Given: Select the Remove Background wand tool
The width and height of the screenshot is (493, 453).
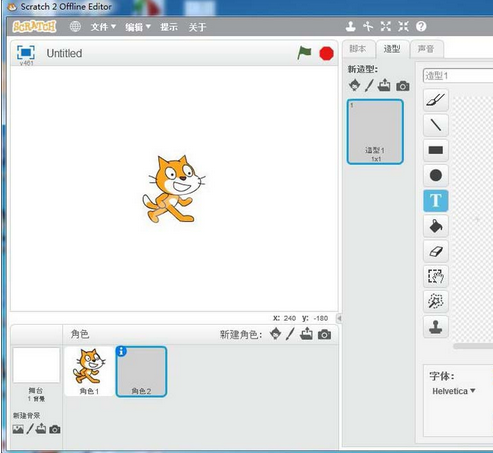Looking at the screenshot, I should point(436,302).
